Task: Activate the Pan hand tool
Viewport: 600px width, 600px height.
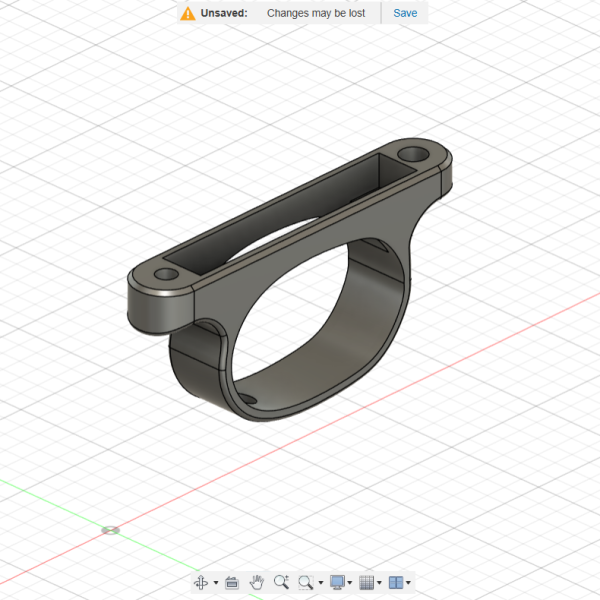Action: coord(257,582)
